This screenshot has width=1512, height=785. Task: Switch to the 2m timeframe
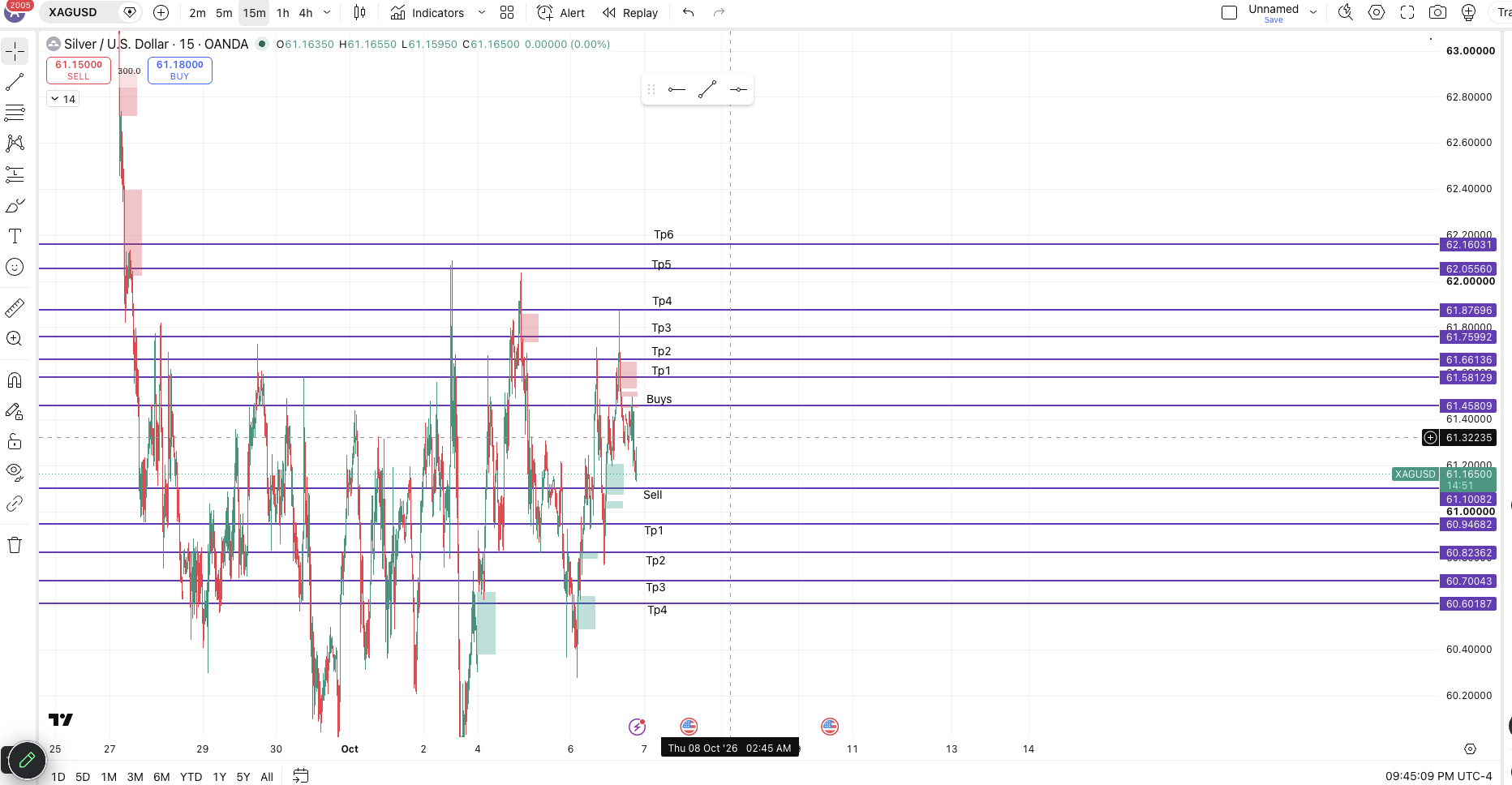pyautogui.click(x=197, y=13)
